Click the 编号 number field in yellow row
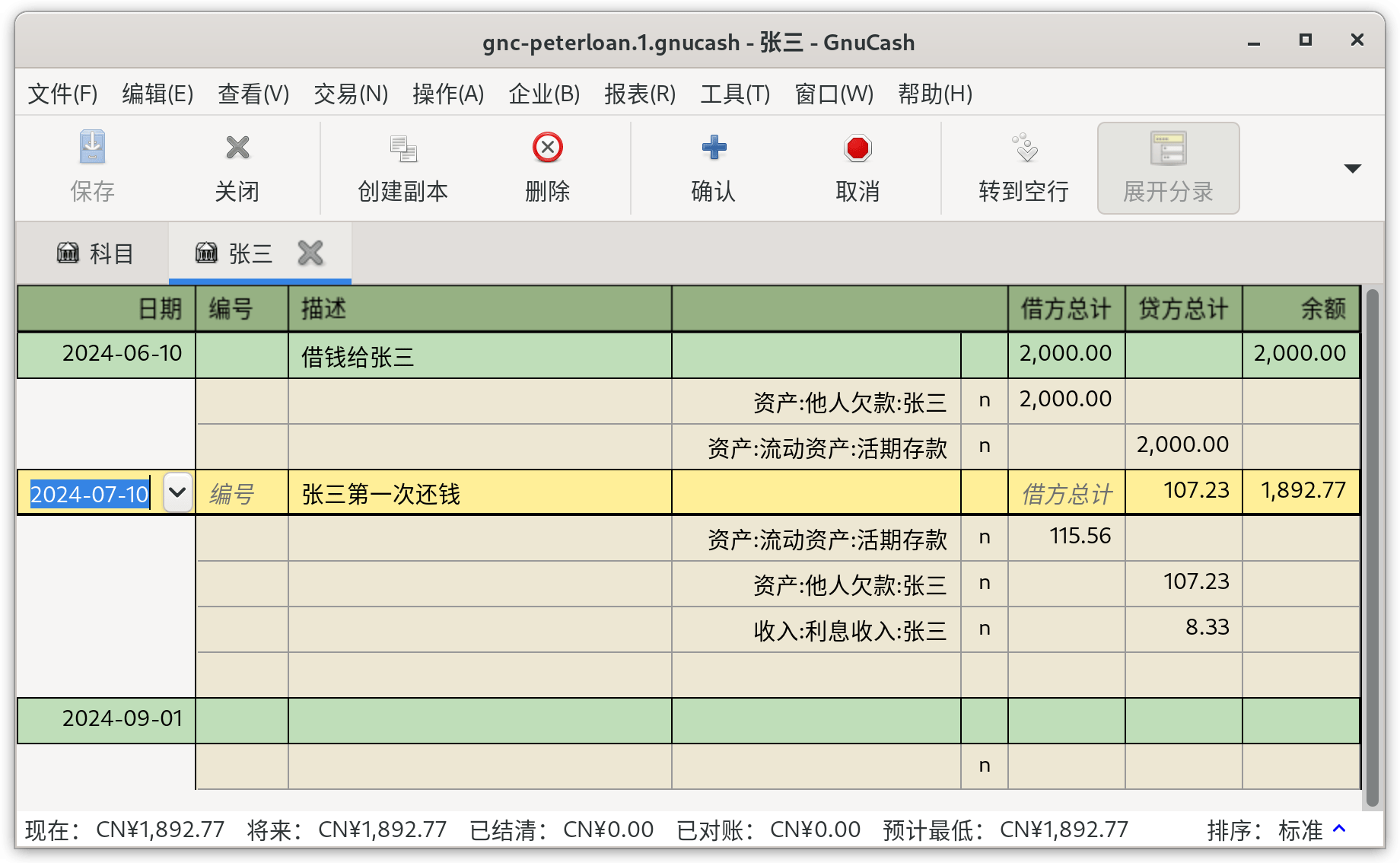This screenshot has height=863, width=1400. [242, 493]
